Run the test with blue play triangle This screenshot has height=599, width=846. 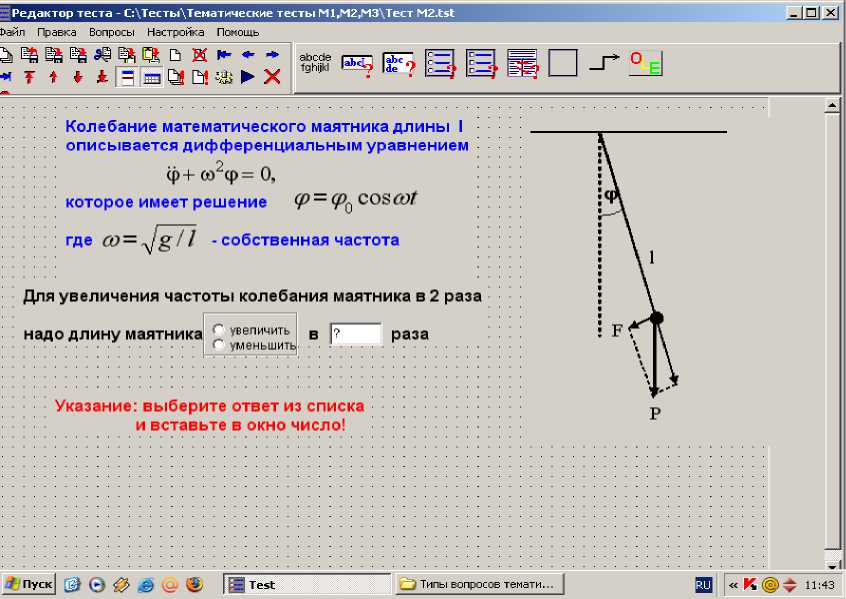248,77
